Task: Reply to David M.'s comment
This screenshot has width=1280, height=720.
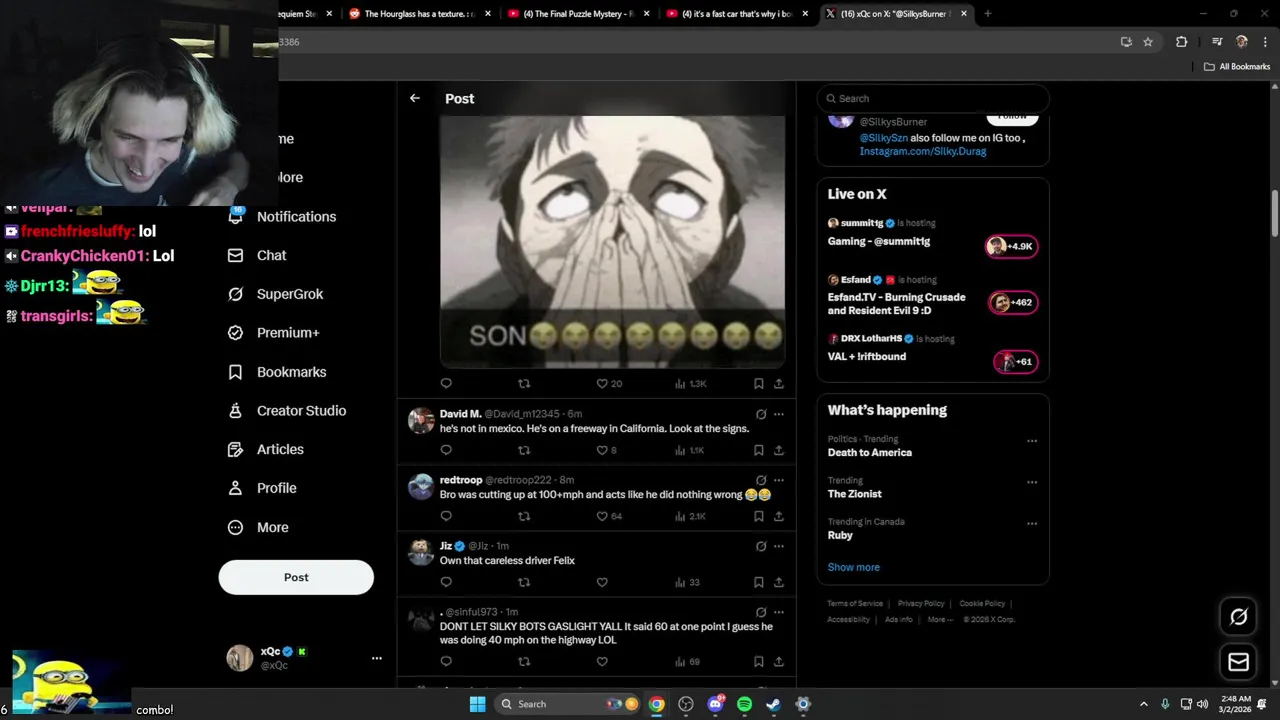Action: 446,450
